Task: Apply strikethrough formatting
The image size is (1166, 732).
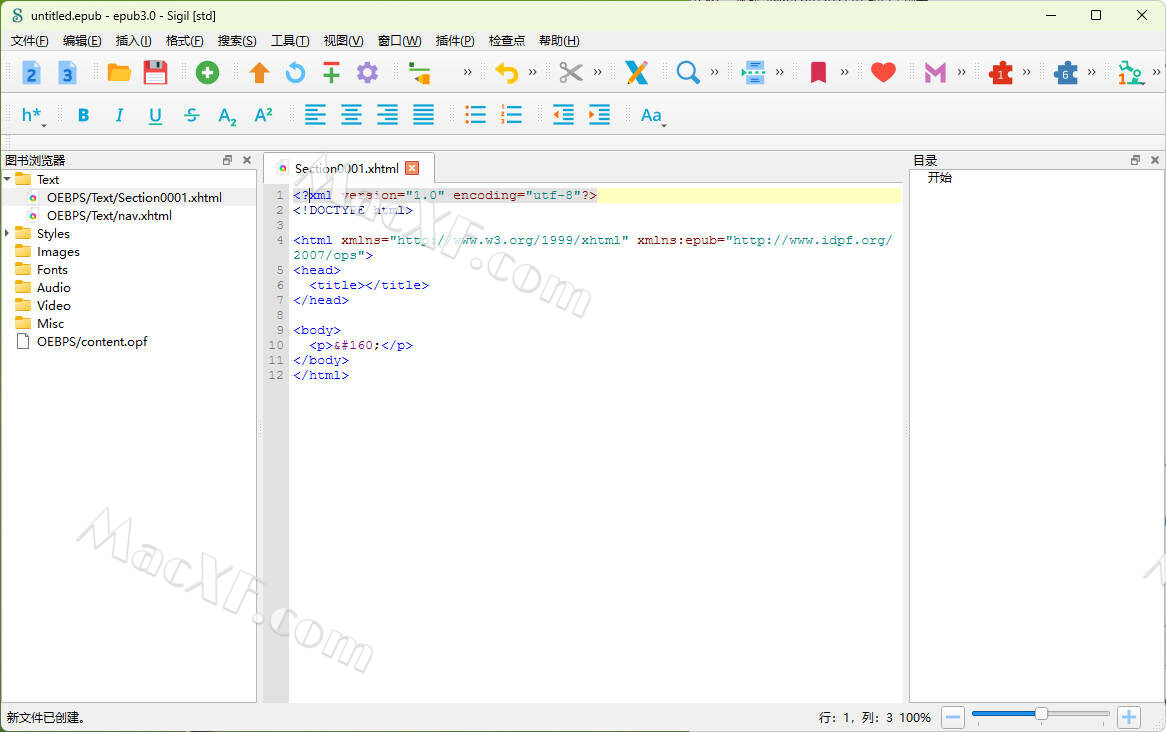Action: click(191, 115)
